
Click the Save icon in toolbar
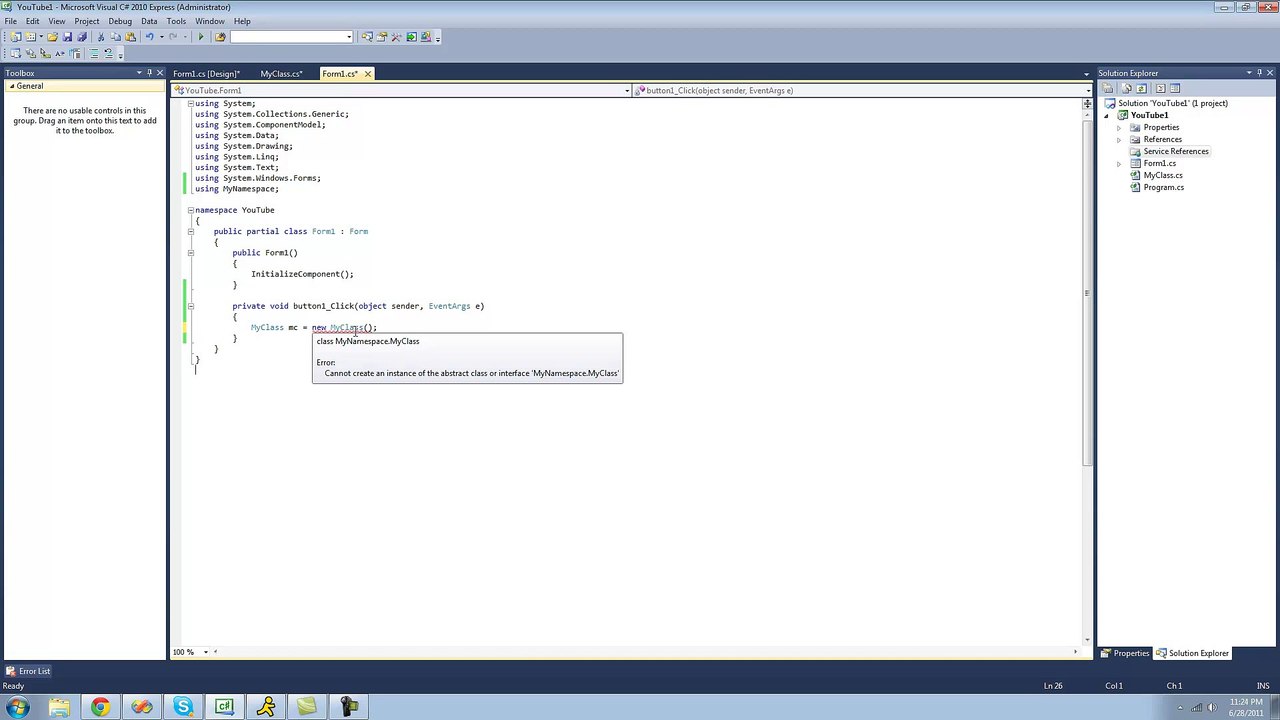coord(67,37)
